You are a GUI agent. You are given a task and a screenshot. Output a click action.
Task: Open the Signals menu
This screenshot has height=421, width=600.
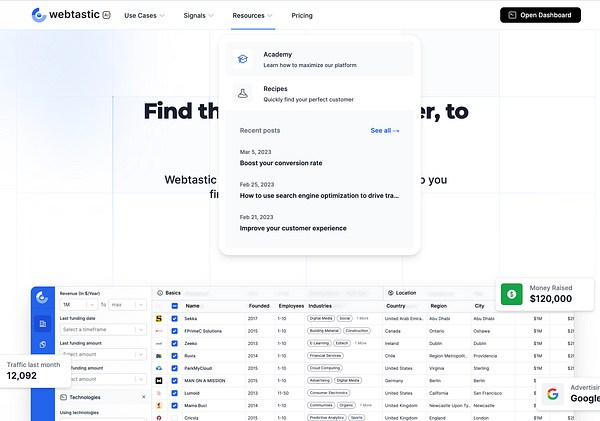[x=198, y=16]
